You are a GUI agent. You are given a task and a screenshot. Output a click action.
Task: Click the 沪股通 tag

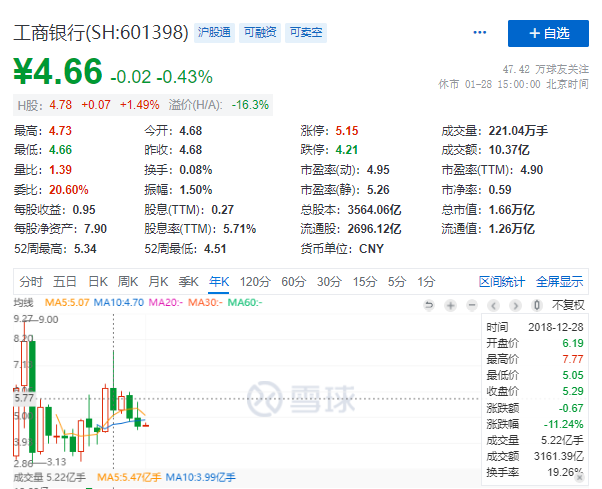pos(214,33)
